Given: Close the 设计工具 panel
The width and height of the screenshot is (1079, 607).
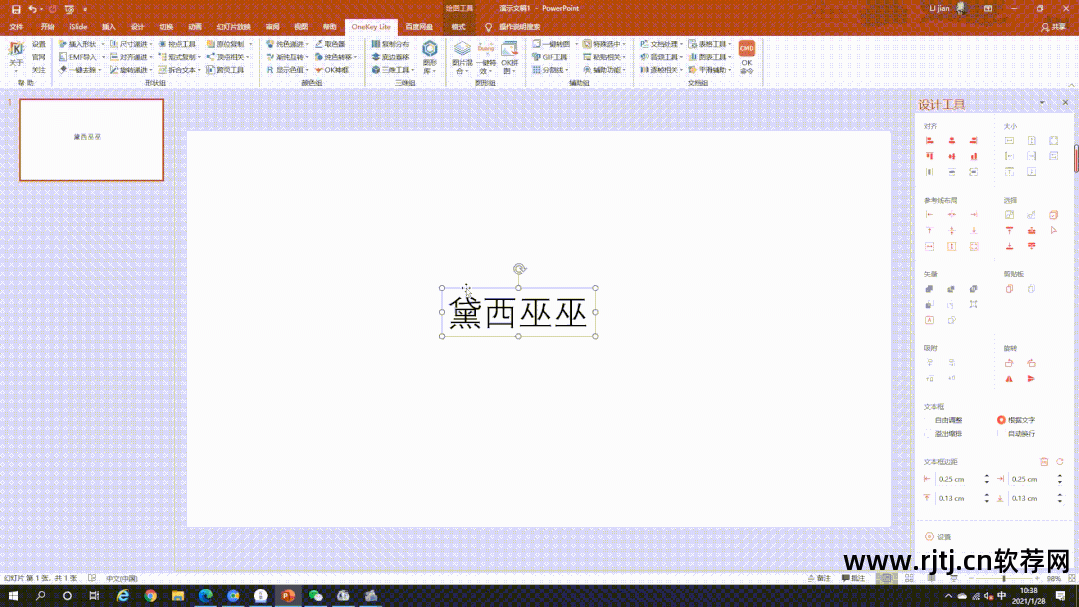Looking at the screenshot, I should (1065, 103).
